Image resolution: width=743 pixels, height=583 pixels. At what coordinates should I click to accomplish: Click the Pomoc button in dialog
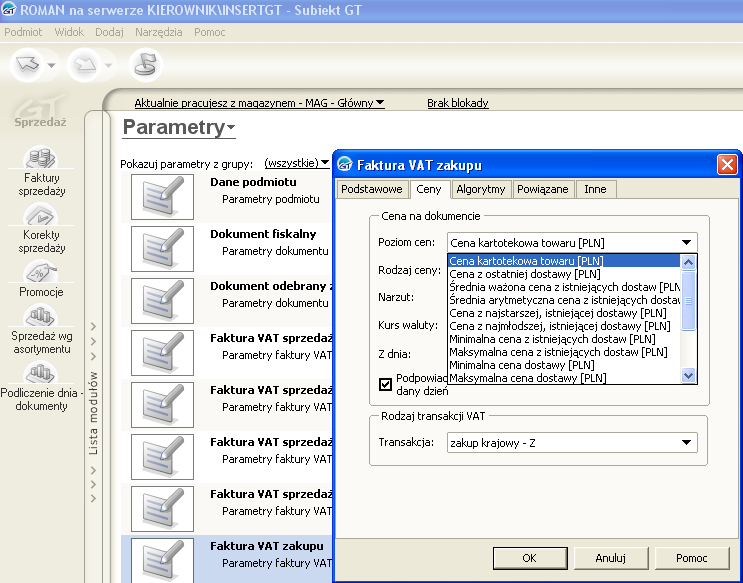pos(692,558)
